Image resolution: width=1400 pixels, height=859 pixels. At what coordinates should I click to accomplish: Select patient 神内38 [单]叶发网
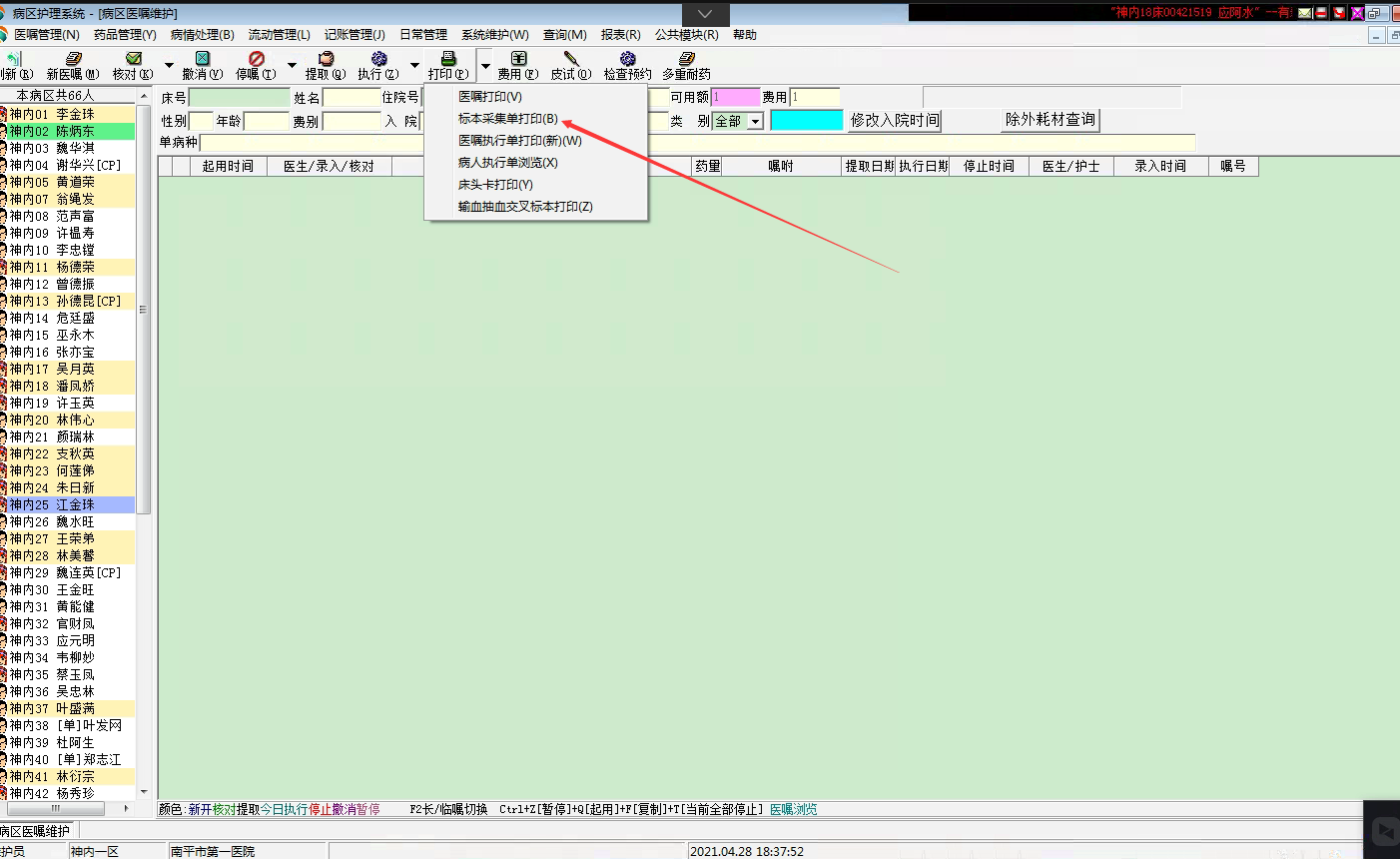pyautogui.click(x=67, y=725)
